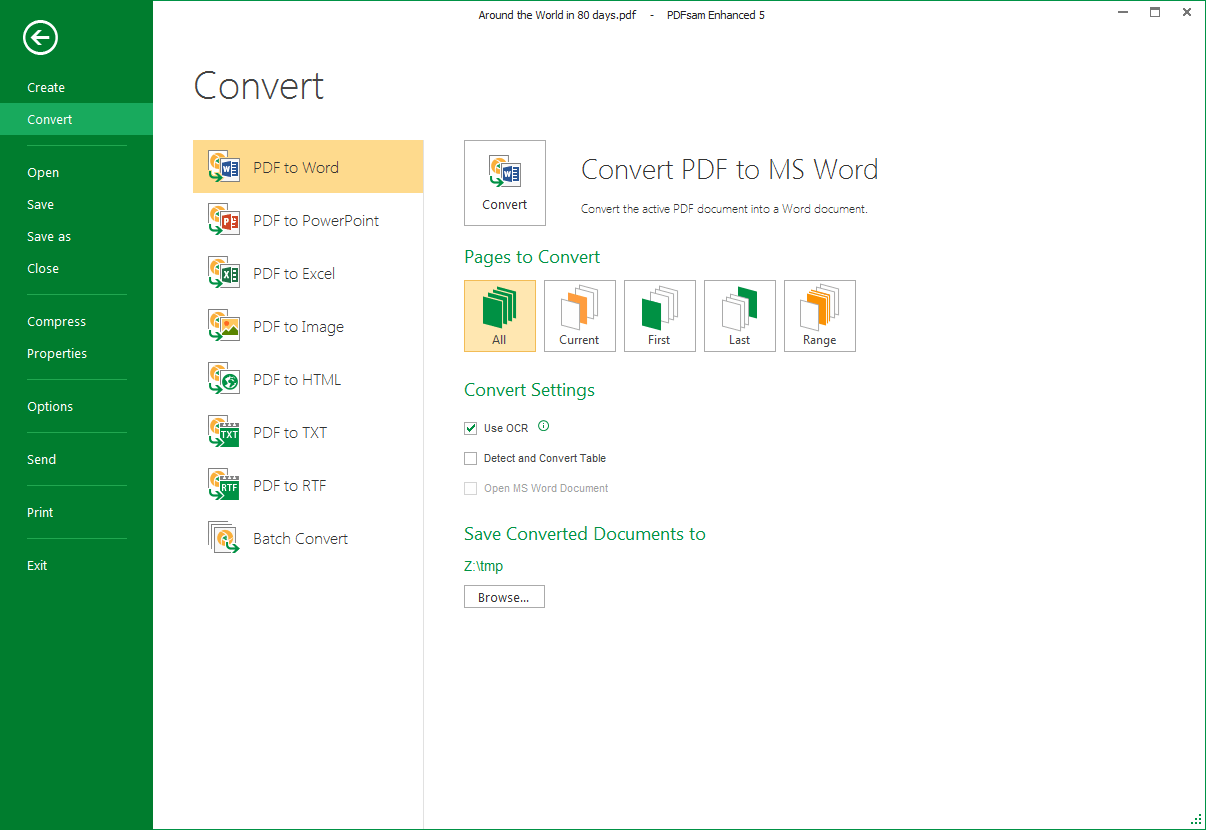This screenshot has width=1206, height=830.
Task: Select Last page to convert
Action: point(740,316)
